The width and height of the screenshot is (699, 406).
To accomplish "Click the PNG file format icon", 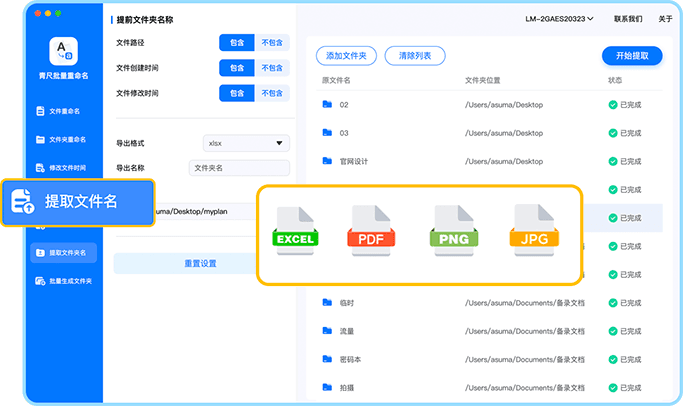I will [x=454, y=230].
